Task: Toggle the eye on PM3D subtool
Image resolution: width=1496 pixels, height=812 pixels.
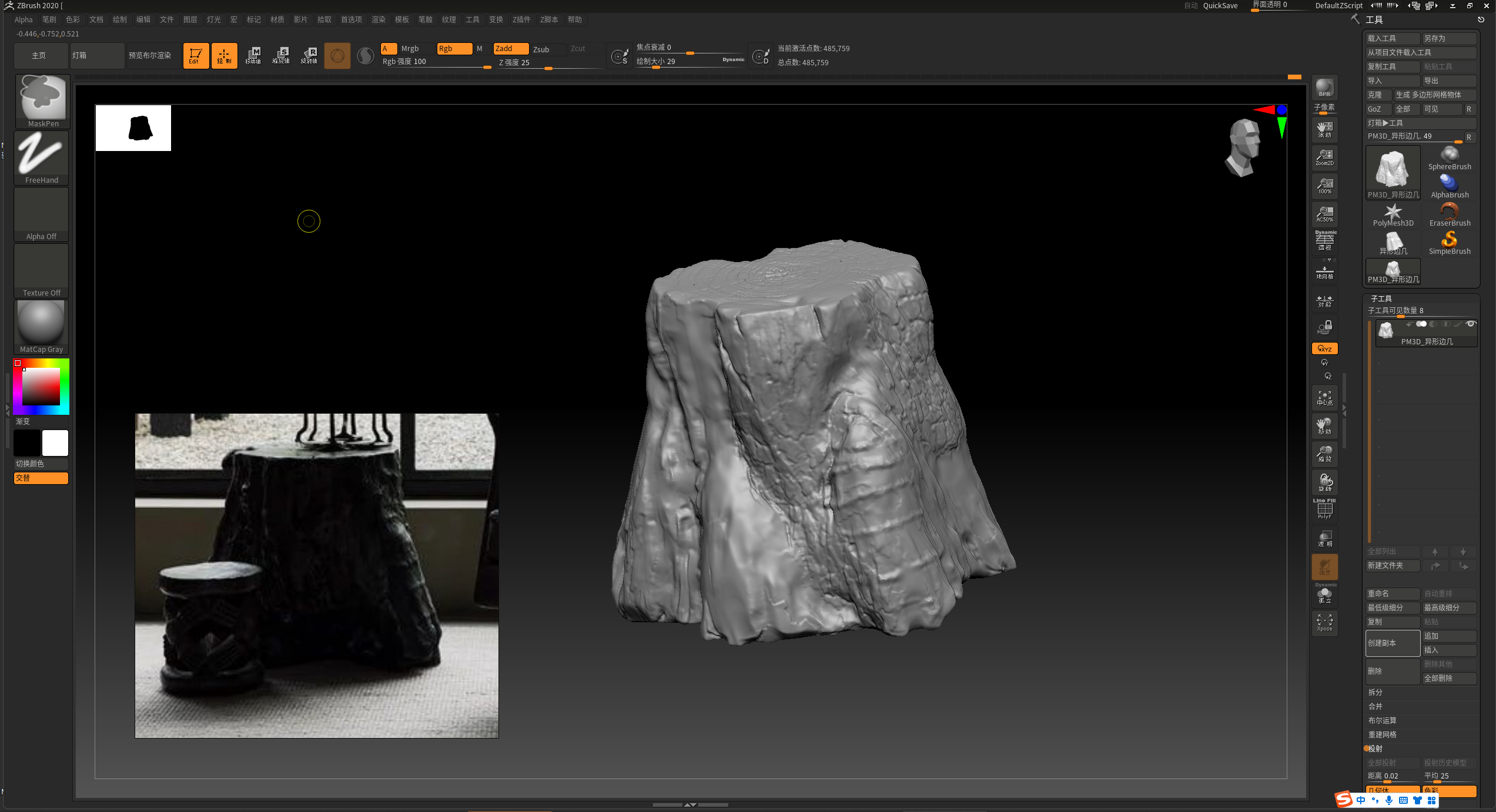Action: (1471, 324)
